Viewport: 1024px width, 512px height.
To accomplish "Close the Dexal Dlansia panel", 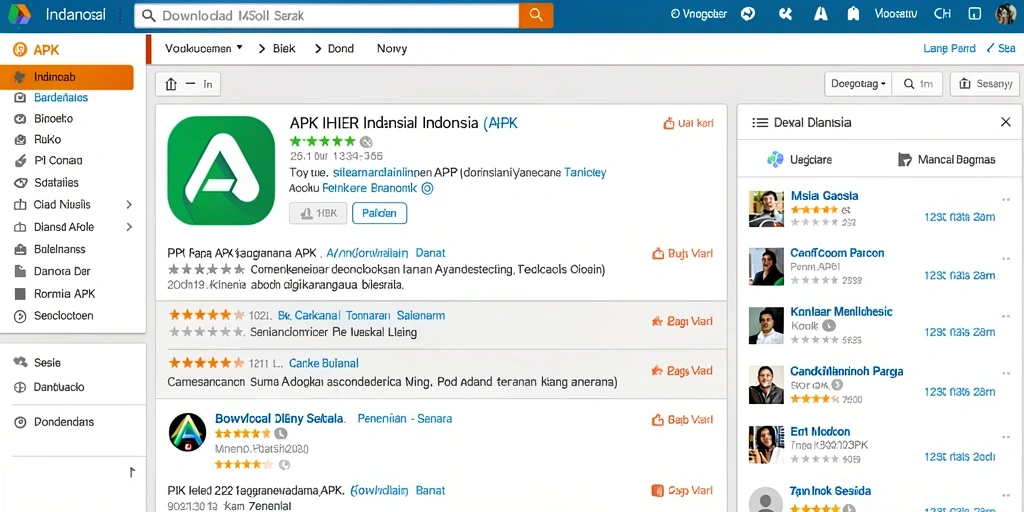I will [1006, 122].
